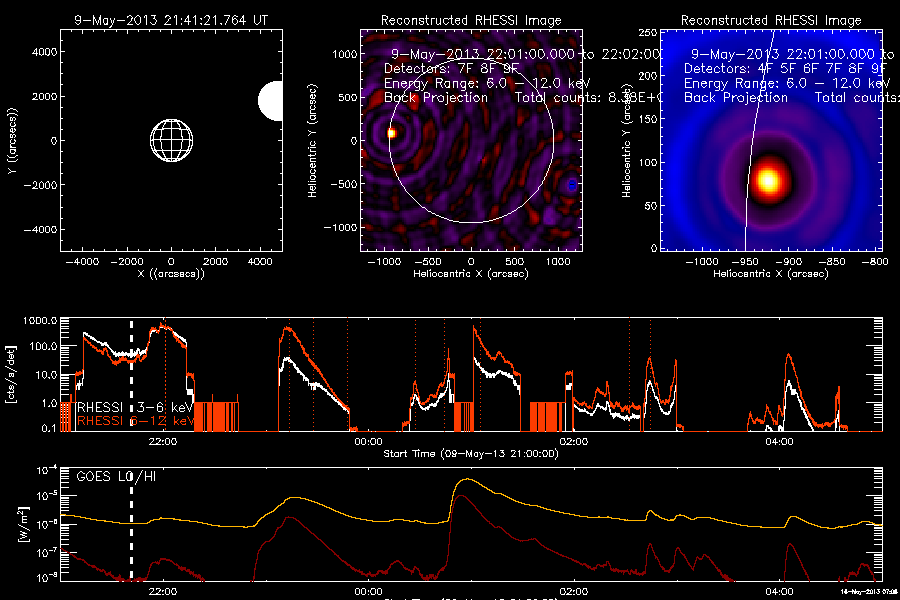The height and width of the screenshot is (600, 900).
Task: Click the blue spot in middle RHESSI image
Action: tap(572, 185)
